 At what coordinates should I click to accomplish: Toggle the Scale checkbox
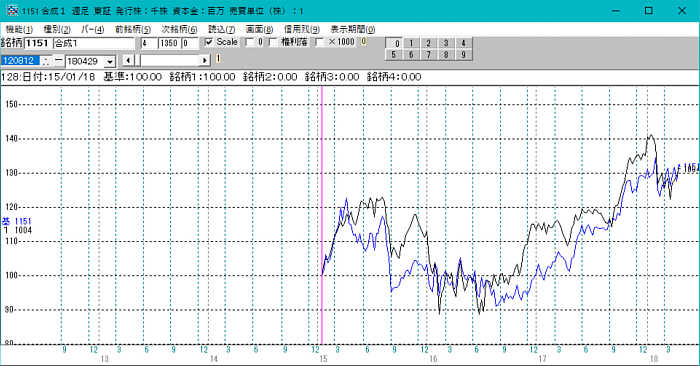point(209,42)
